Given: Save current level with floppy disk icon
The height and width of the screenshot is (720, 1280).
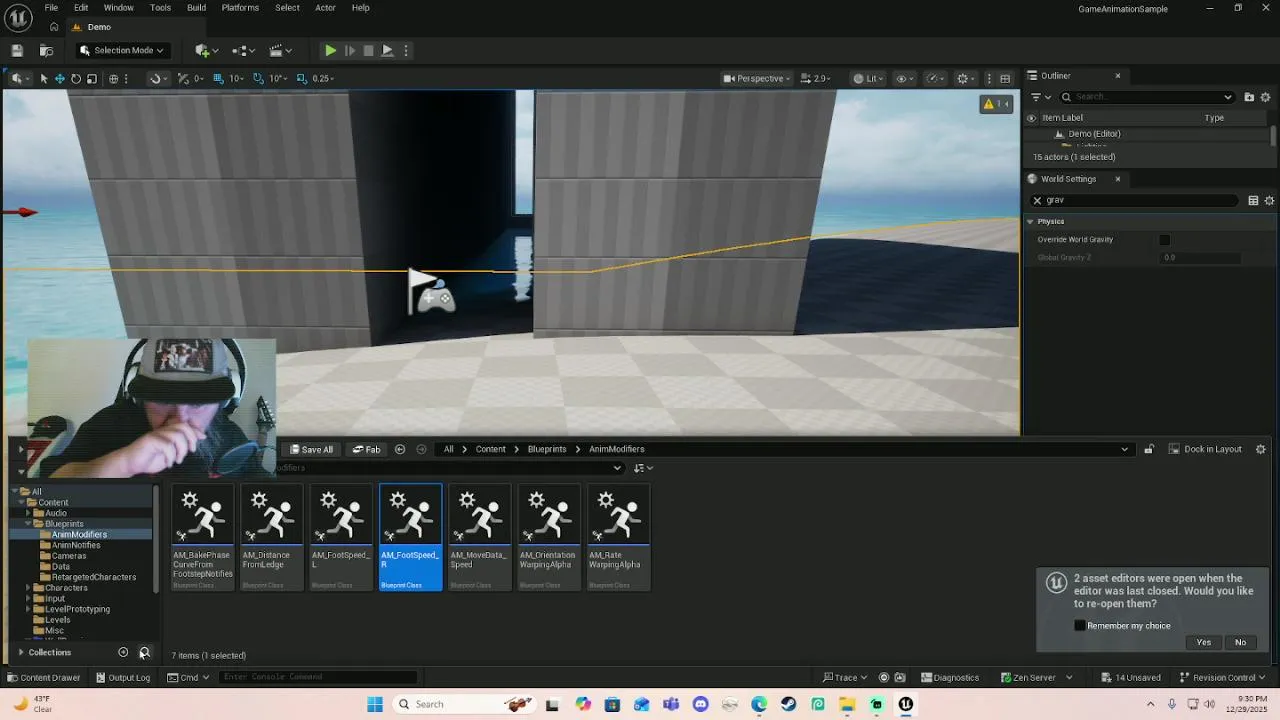Looking at the screenshot, I should (17, 50).
